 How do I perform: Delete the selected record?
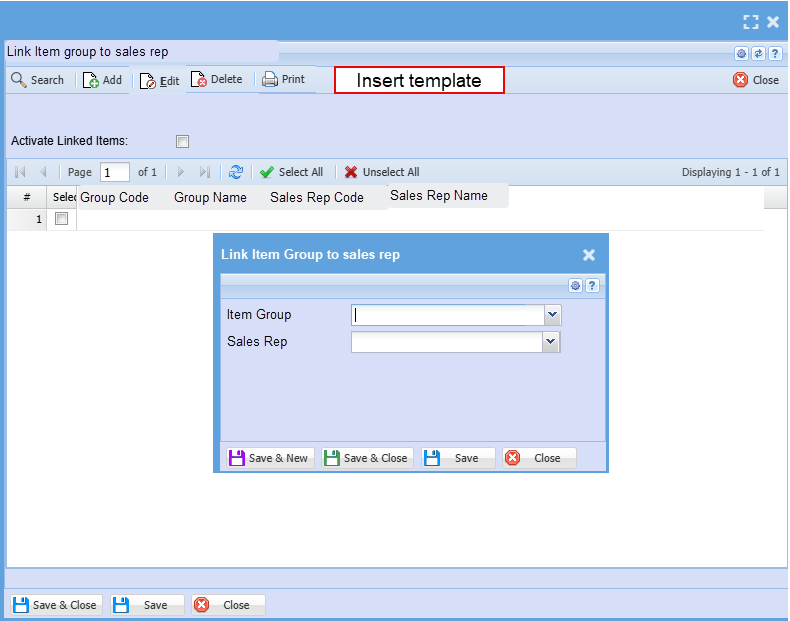click(217, 80)
